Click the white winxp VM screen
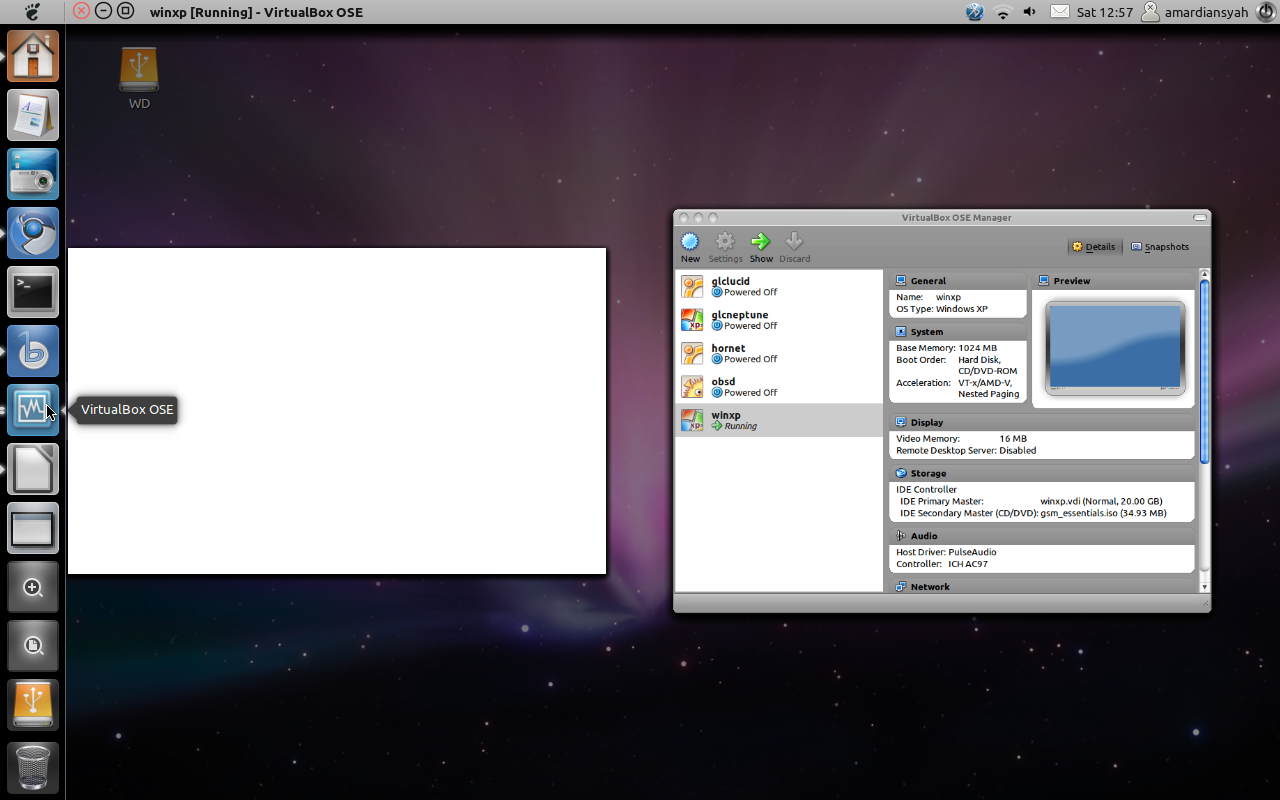Viewport: 1280px width, 800px height. click(x=337, y=411)
